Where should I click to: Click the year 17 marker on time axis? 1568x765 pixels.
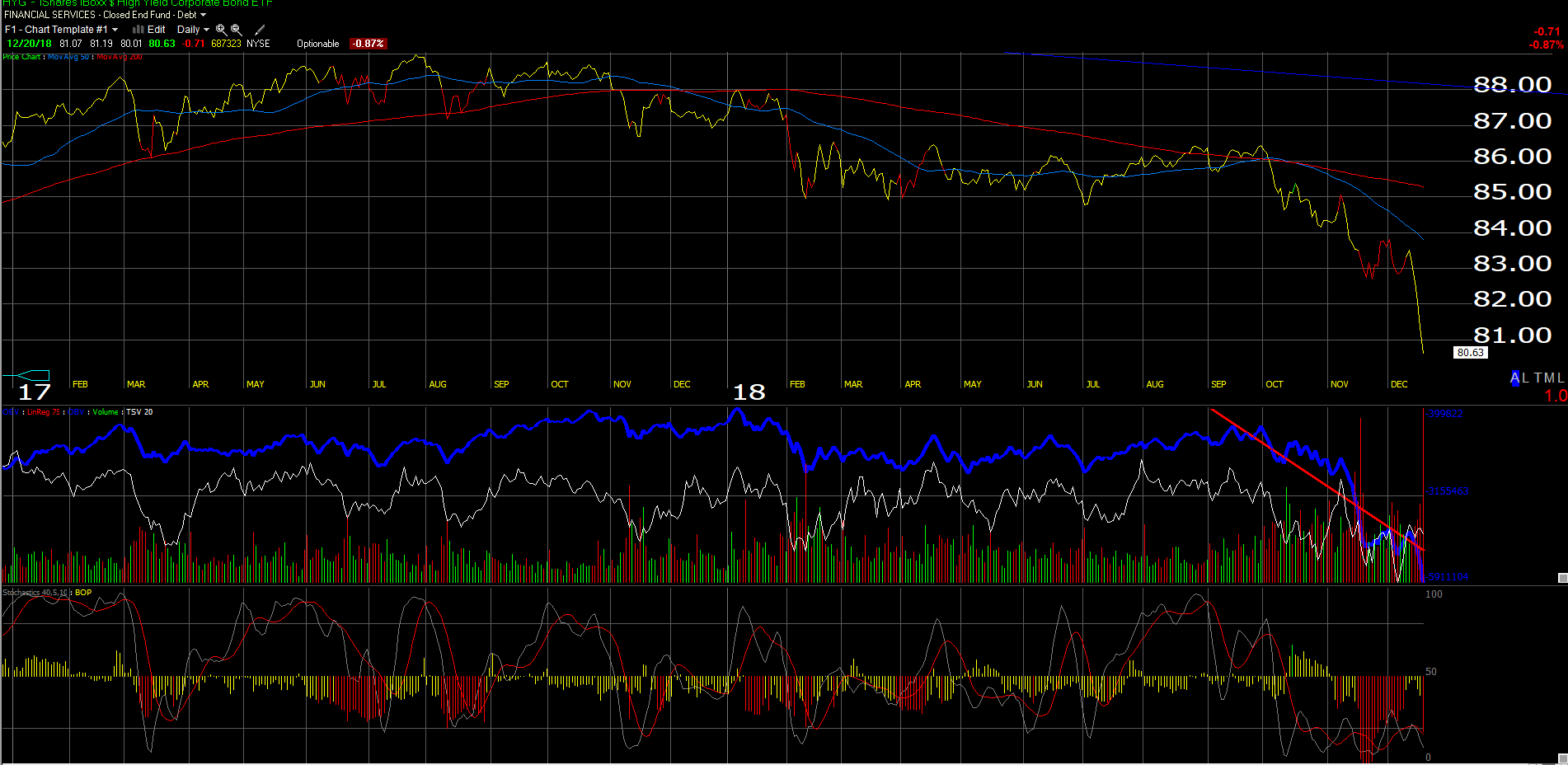tap(35, 392)
